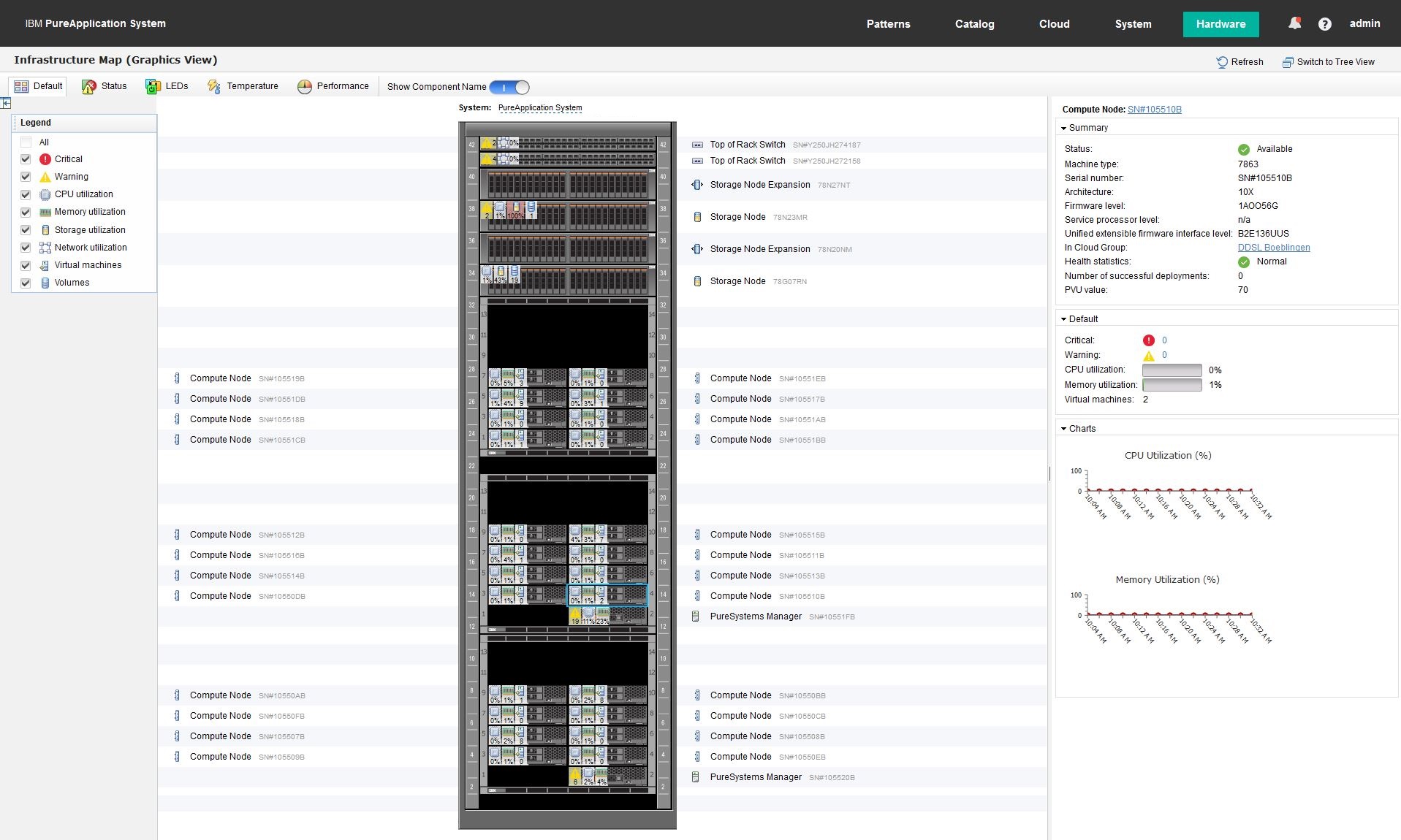1401x840 pixels.
Task: Switch to the Patterns menu
Action: (888, 23)
